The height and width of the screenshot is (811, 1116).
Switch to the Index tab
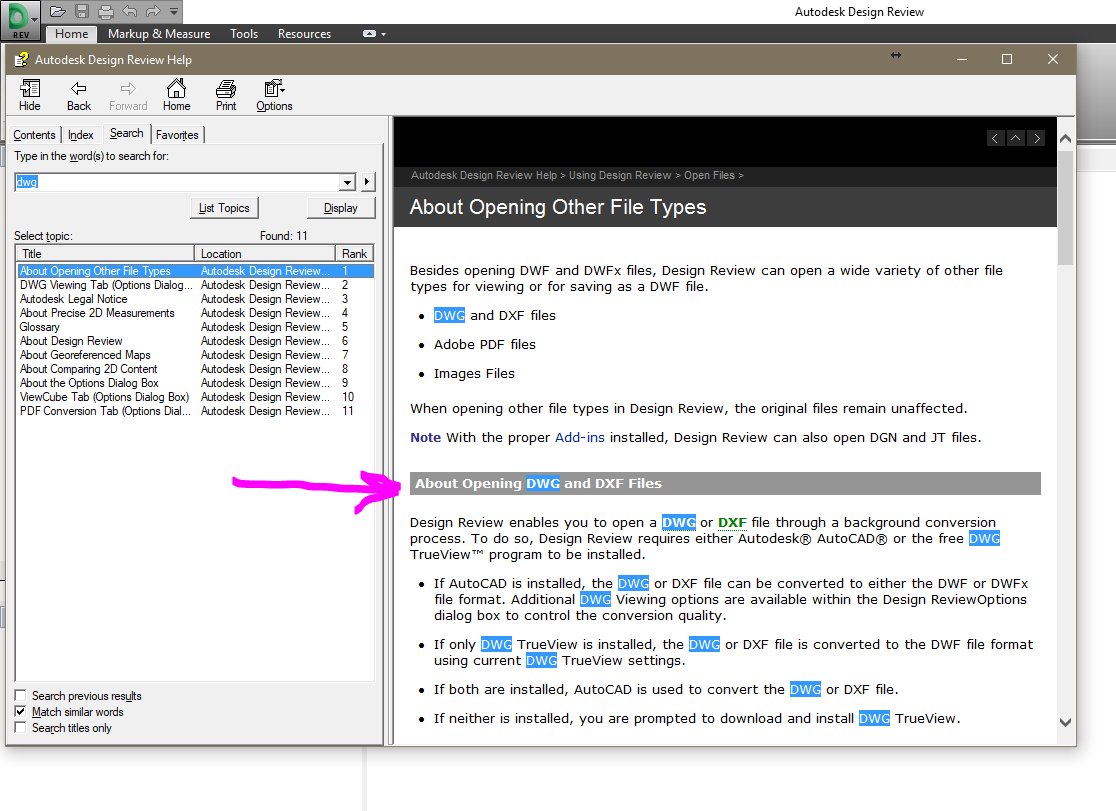point(80,135)
